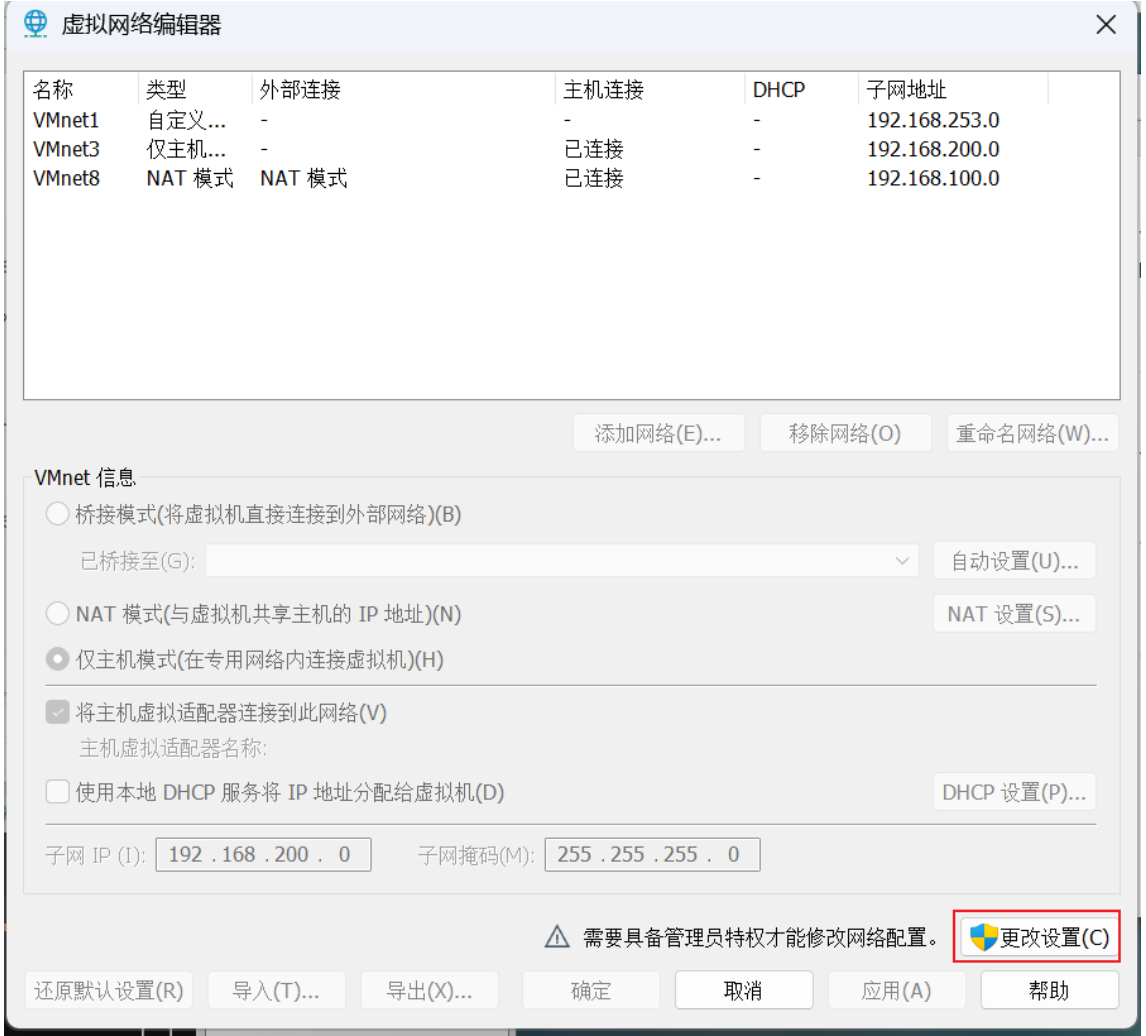Viewport: 1146px width, 1036px height.
Task: Click the 子网 IP field
Action: (x=263, y=854)
